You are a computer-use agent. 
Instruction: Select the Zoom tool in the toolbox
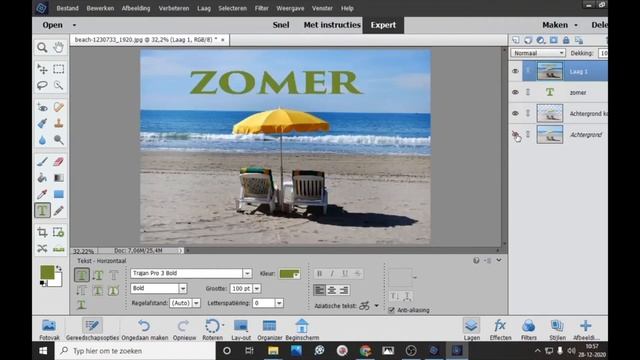point(42,47)
